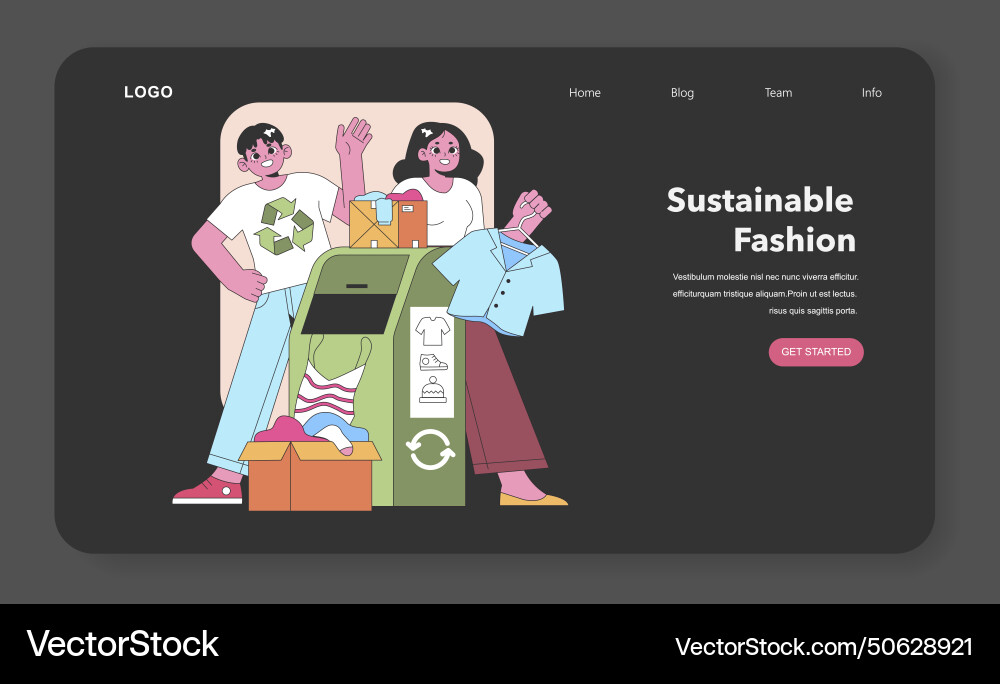The image size is (1000, 684).
Task: Click the LOGO in the top left
Action: click(x=148, y=92)
